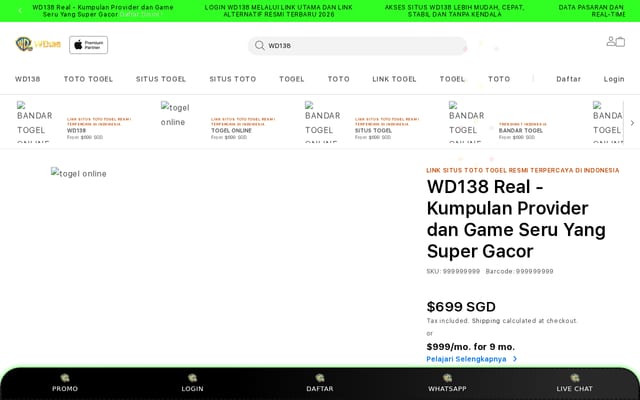Tap the WHATSAPP icon in bottom bar
The height and width of the screenshot is (400, 640).
click(447, 378)
